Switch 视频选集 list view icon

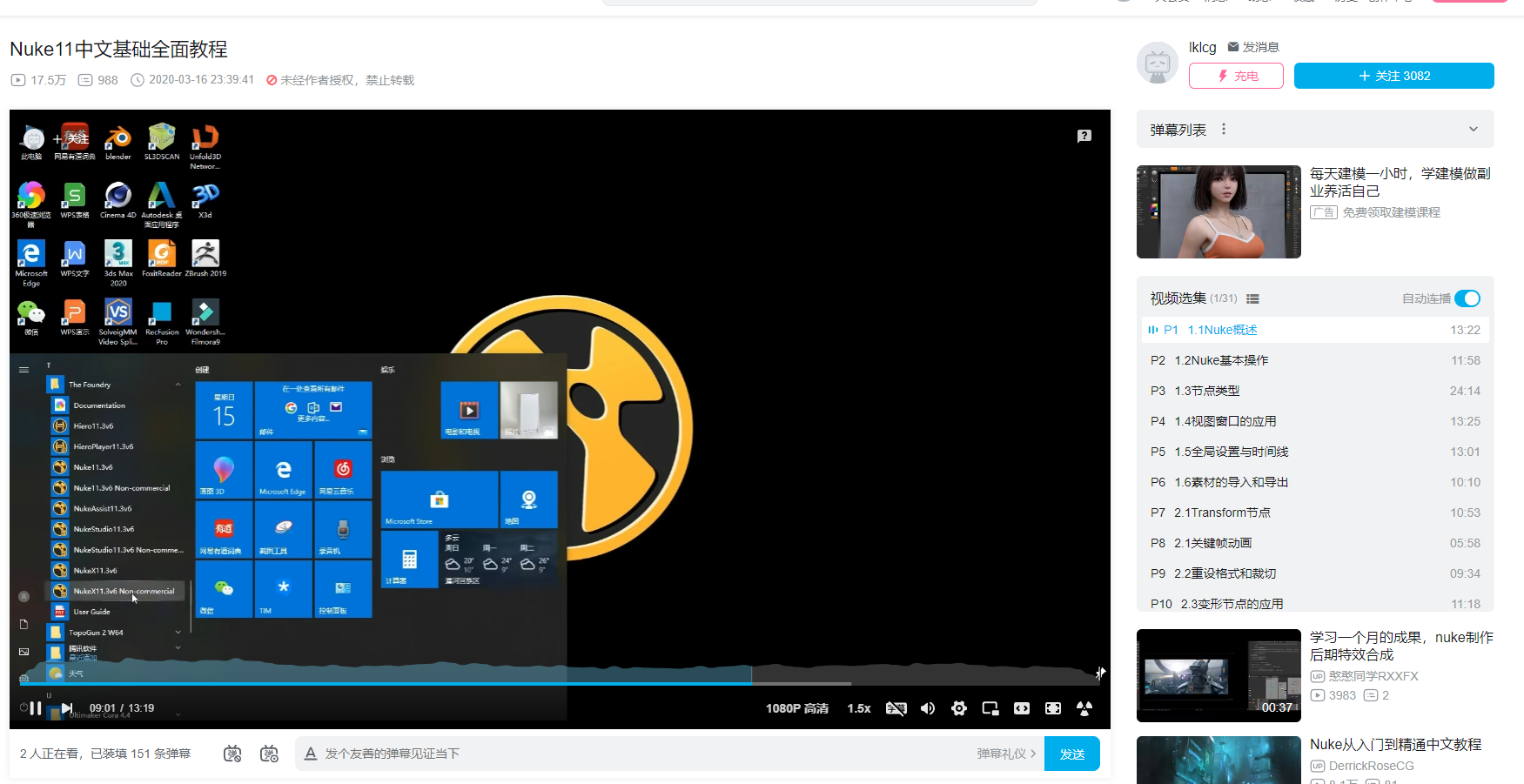1252,298
